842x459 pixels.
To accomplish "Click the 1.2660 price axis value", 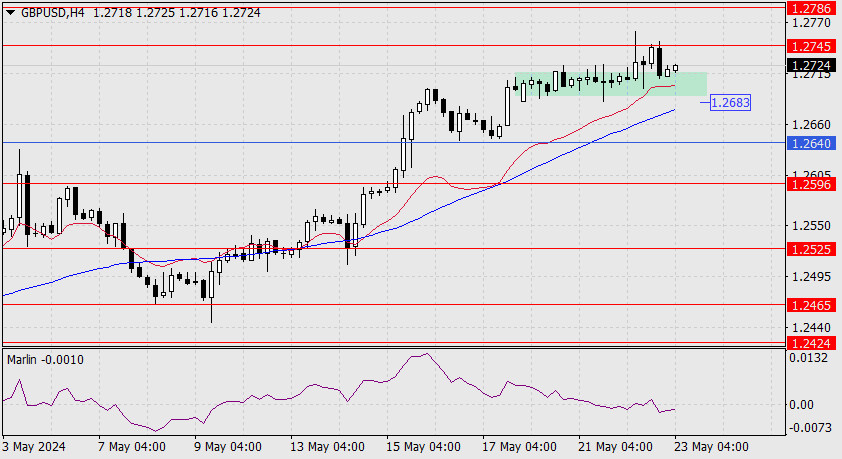I will pos(811,125).
